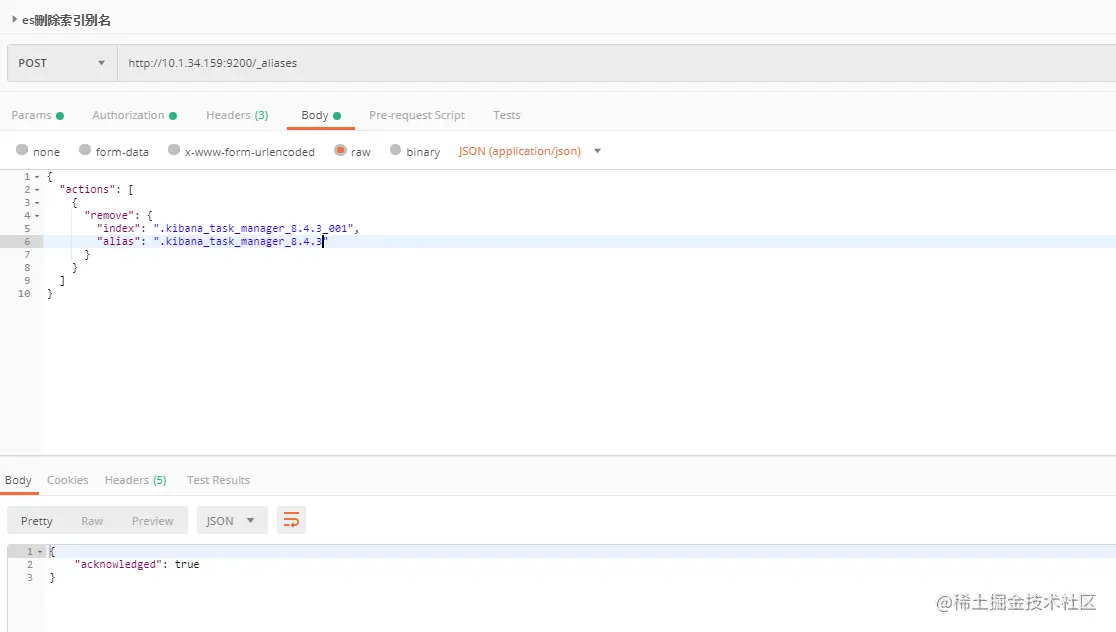1116x632 pixels.
Task: Click the "remove" key in the editor
Action: coord(109,216)
